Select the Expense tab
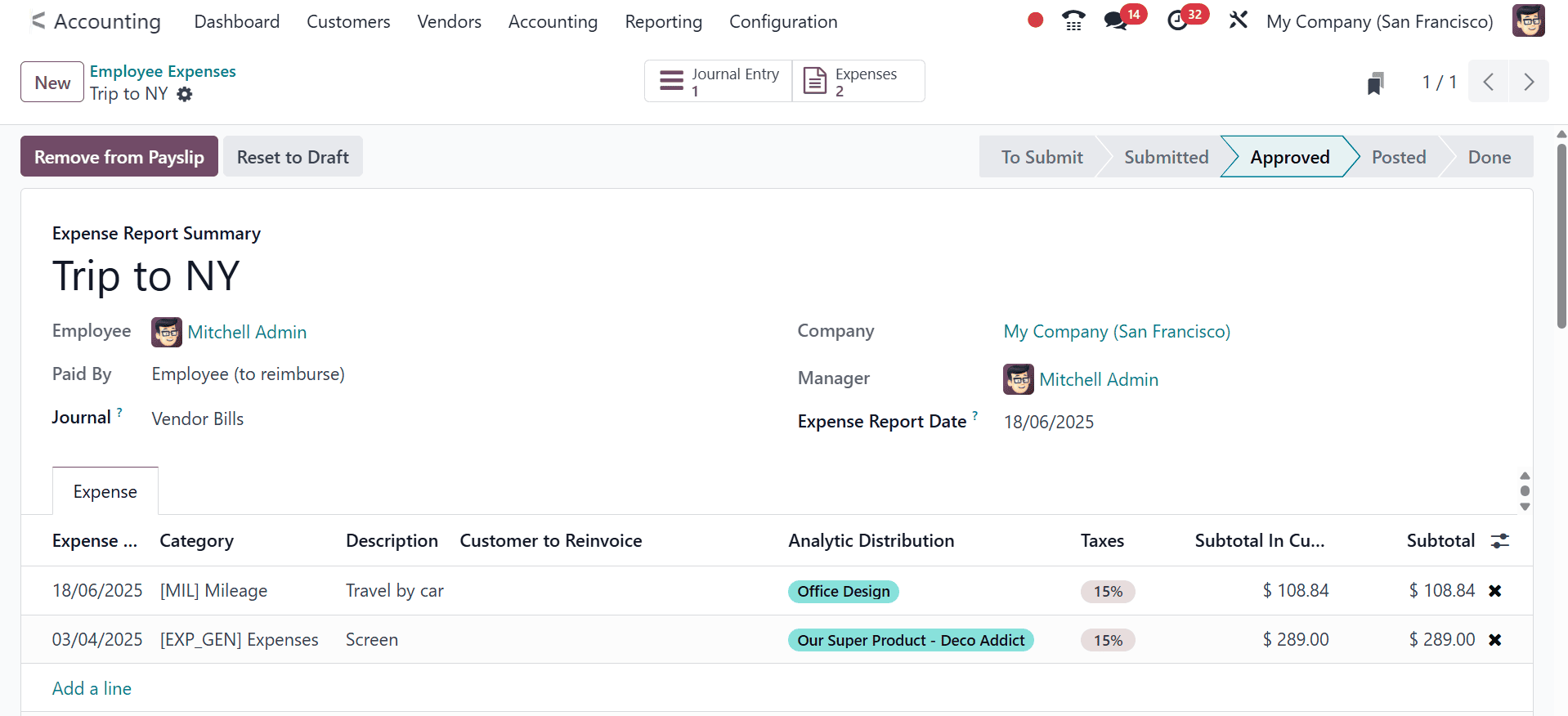This screenshot has width=1568, height=716. 105,491
